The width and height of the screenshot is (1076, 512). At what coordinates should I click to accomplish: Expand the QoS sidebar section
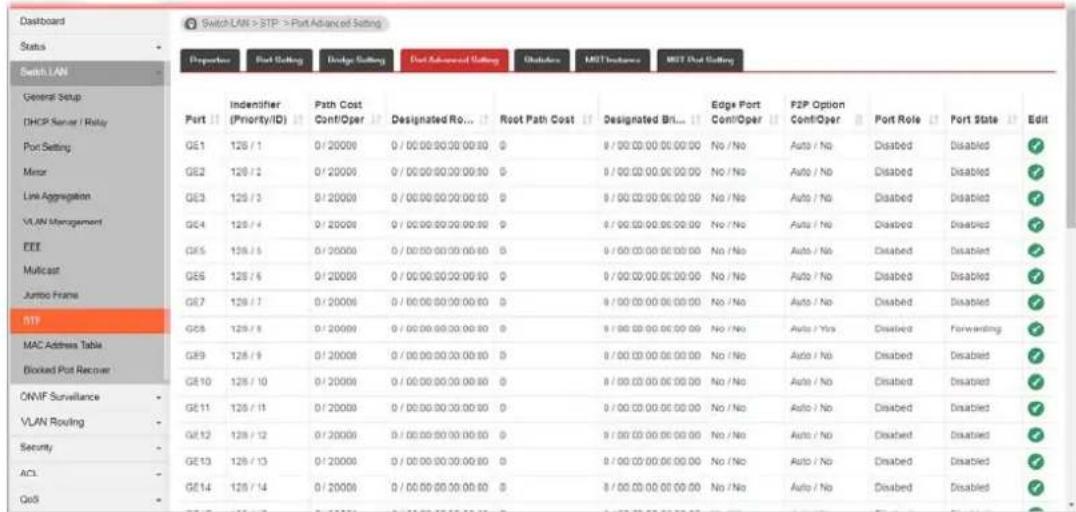(159, 499)
